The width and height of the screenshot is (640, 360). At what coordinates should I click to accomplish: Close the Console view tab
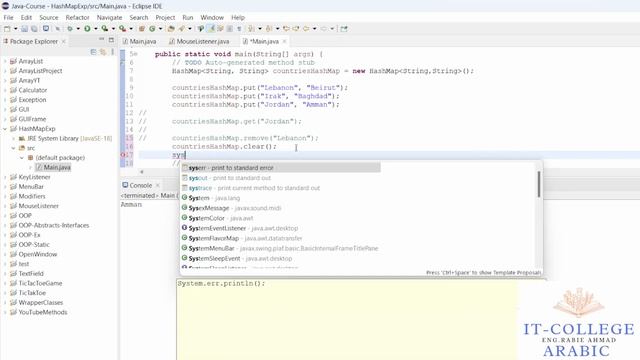click(x=158, y=185)
